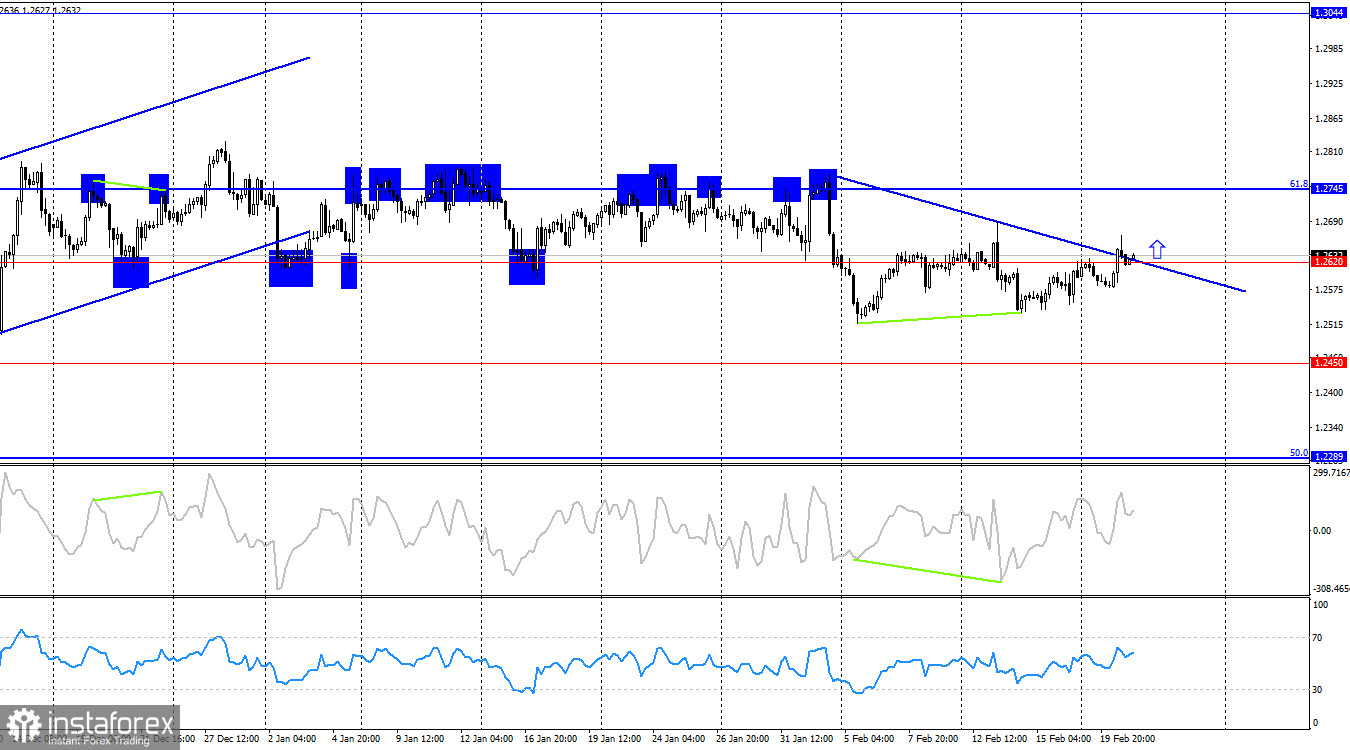Select the 1.2745 Fibonacci price label
The width and height of the screenshot is (1350, 750).
coord(1329,188)
